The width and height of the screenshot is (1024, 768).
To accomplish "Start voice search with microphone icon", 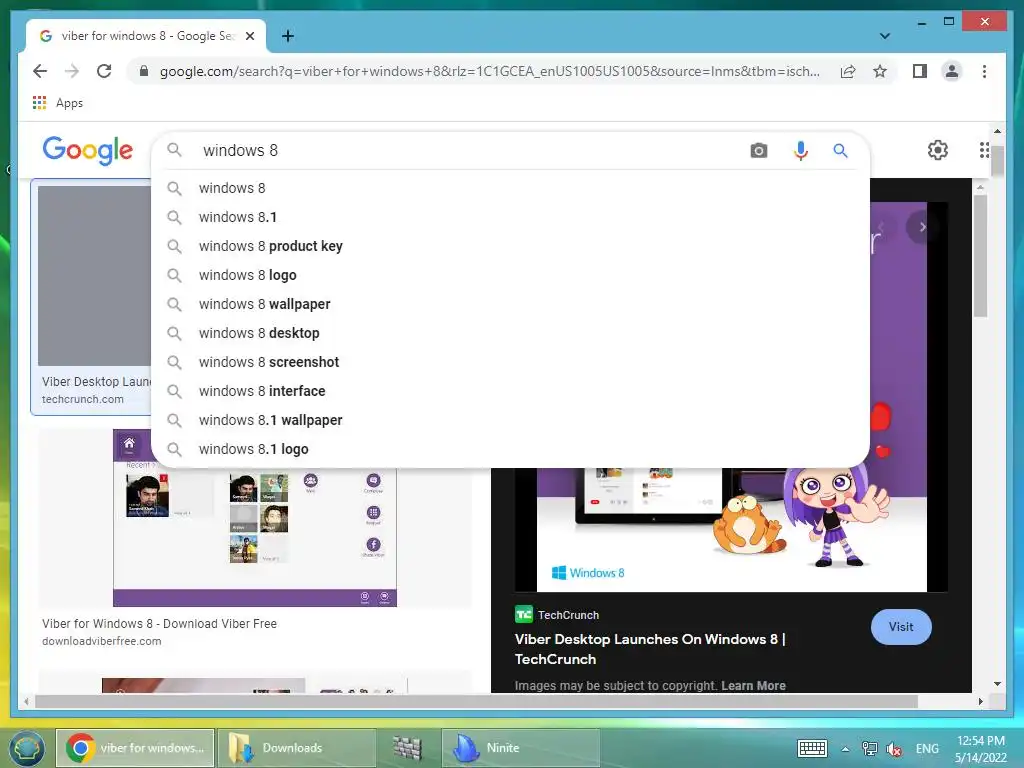I will (x=801, y=151).
